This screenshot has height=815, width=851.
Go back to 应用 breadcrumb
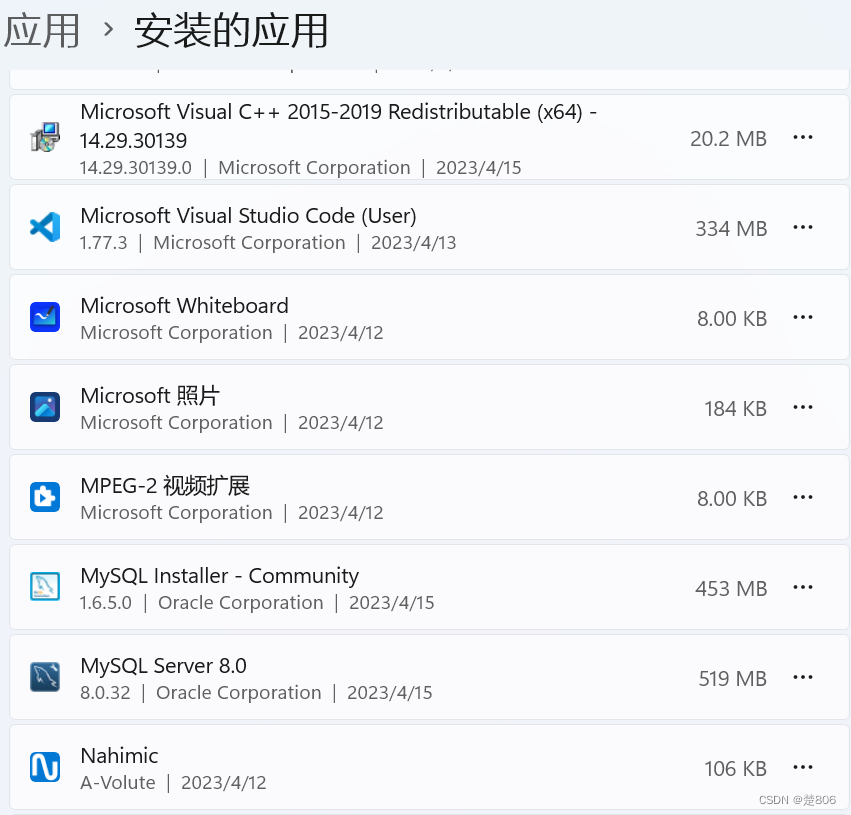point(42,30)
